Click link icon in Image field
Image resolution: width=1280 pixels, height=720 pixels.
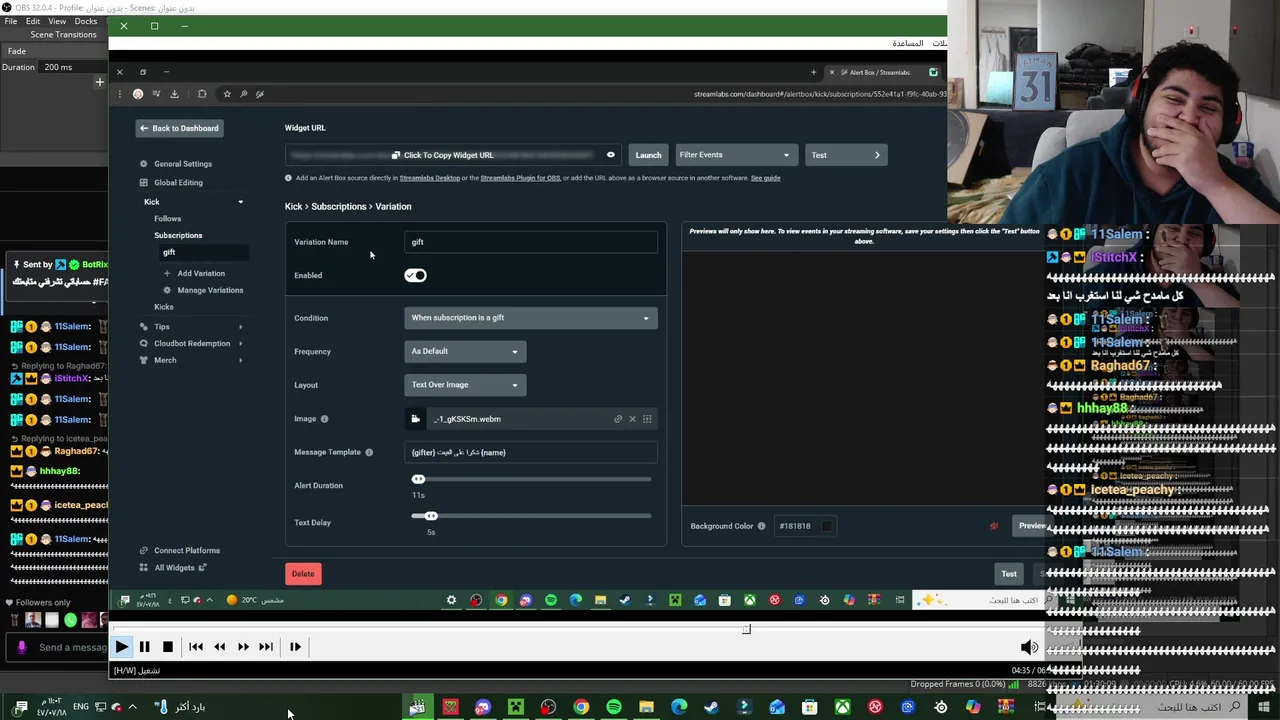pyautogui.click(x=618, y=419)
